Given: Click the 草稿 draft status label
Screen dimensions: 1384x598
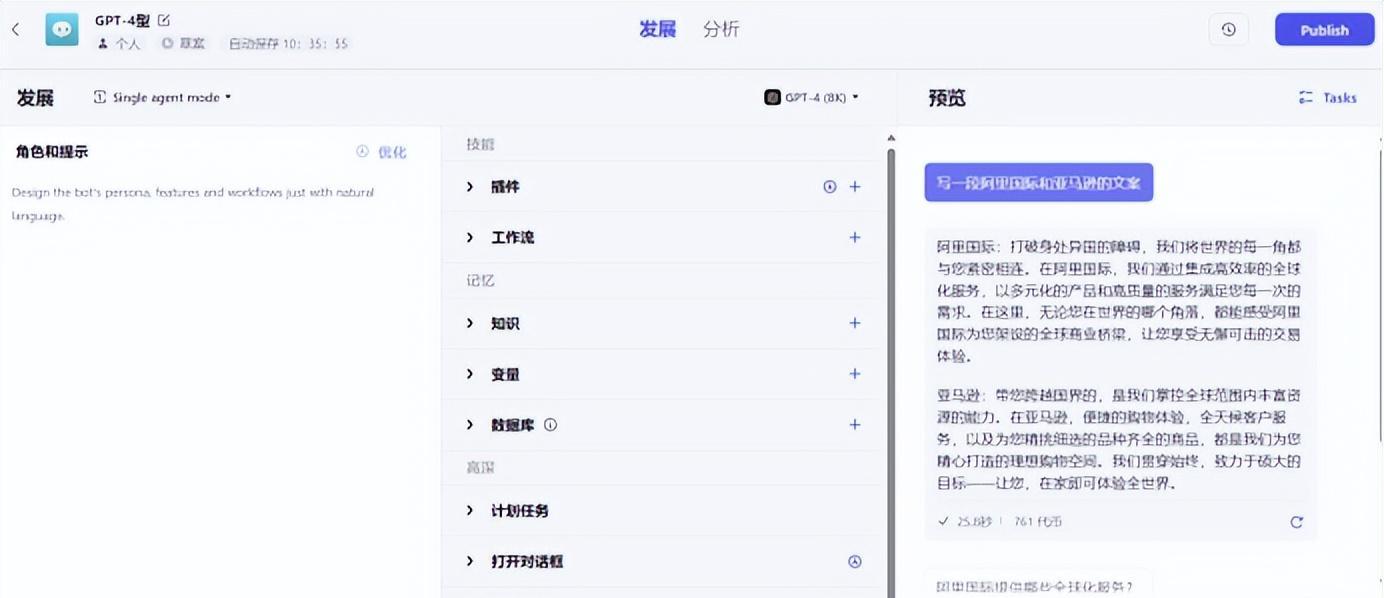Looking at the screenshot, I should click(184, 44).
